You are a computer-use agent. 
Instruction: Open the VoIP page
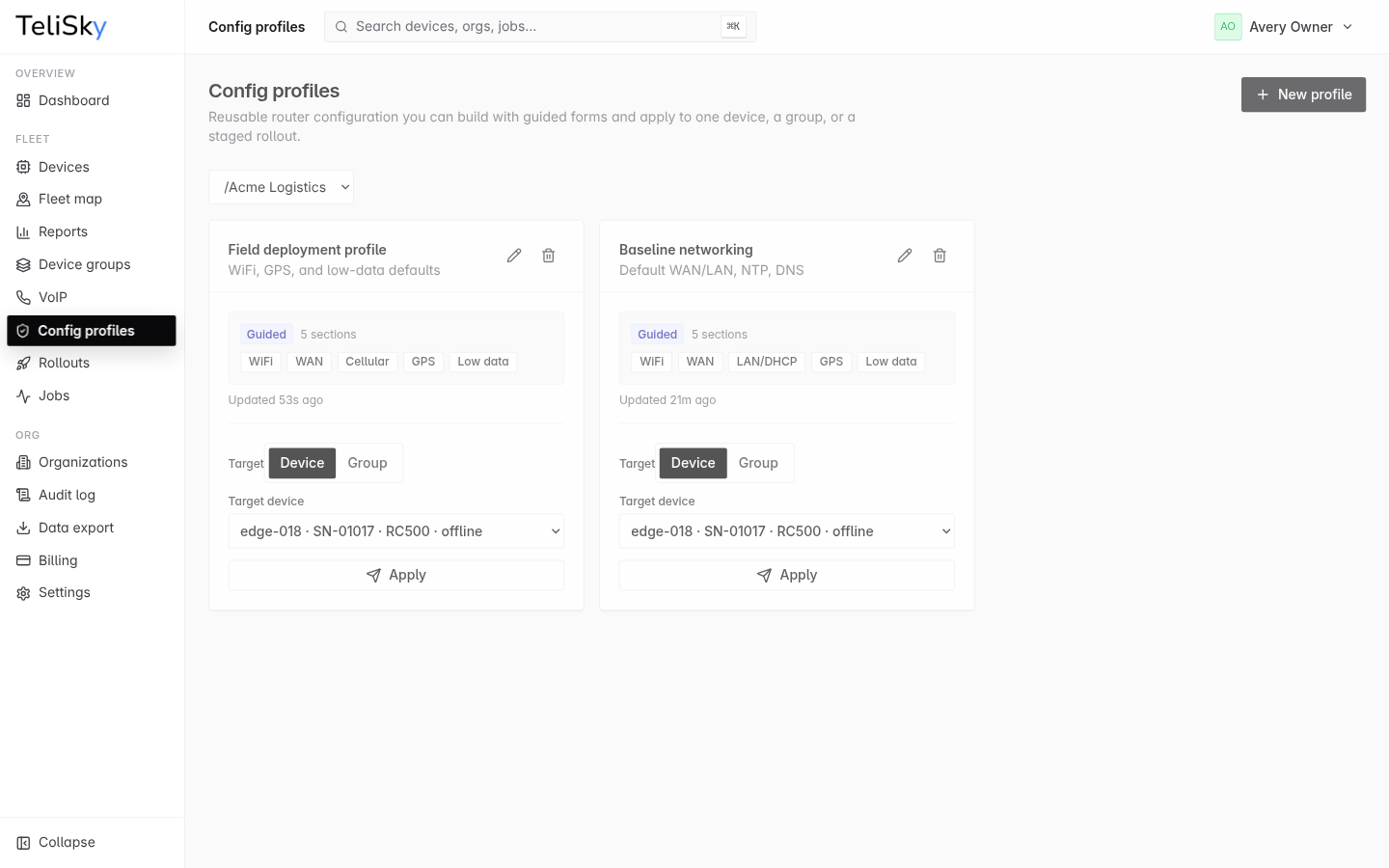[x=92, y=297]
